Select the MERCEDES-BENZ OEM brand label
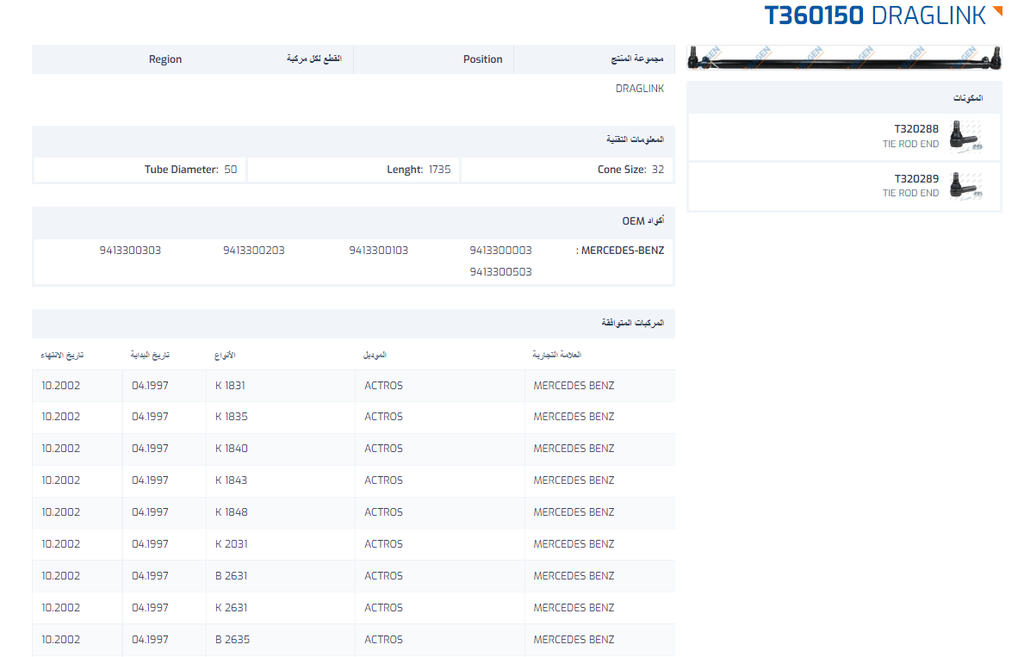 620,250
